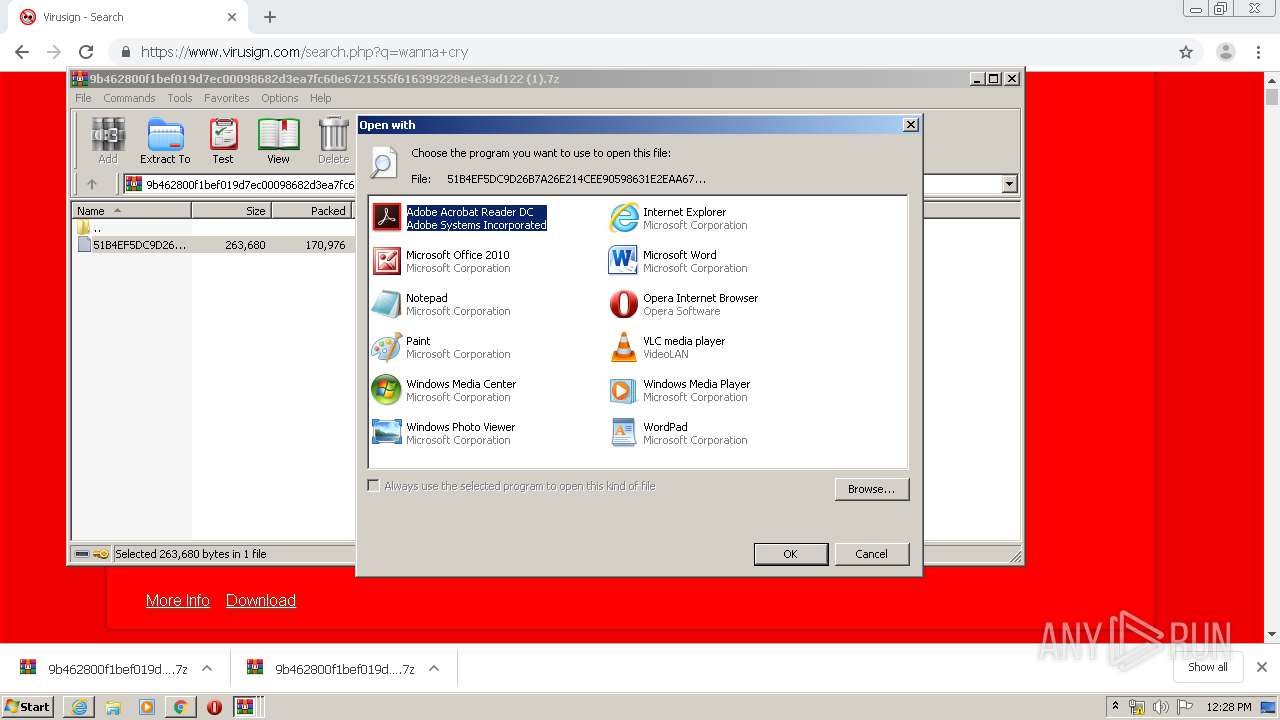The image size is (1280, 720).
Task: Open WinRAR Help menu
Action: 320,98
